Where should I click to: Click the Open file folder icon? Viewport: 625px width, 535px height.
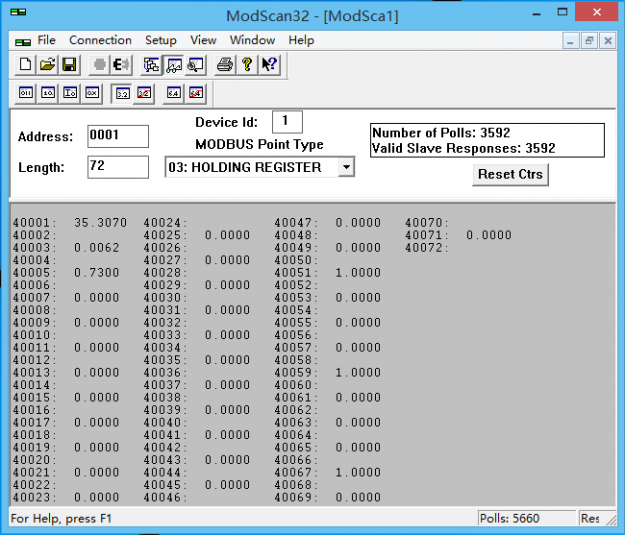[47, 65]
